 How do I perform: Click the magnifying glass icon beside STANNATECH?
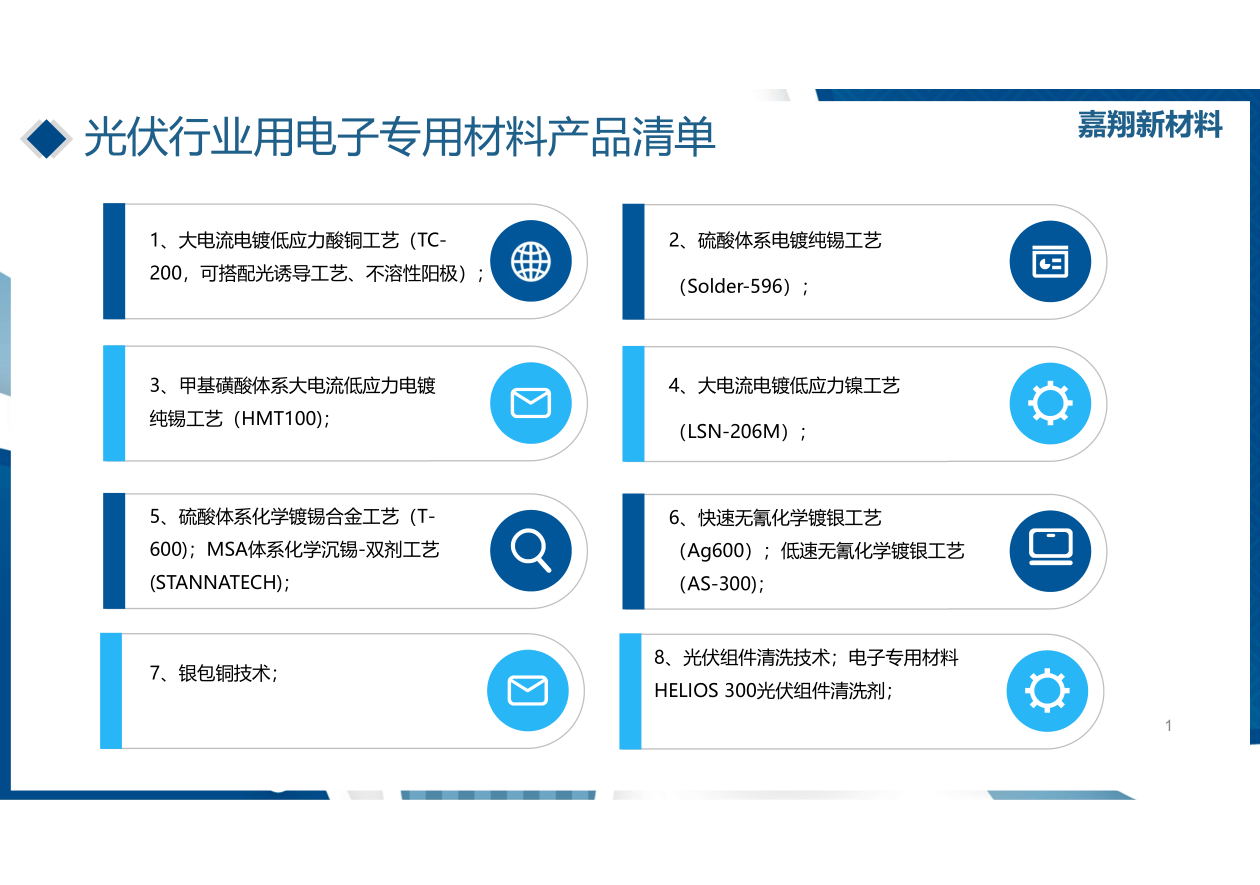tap(530, 550)
